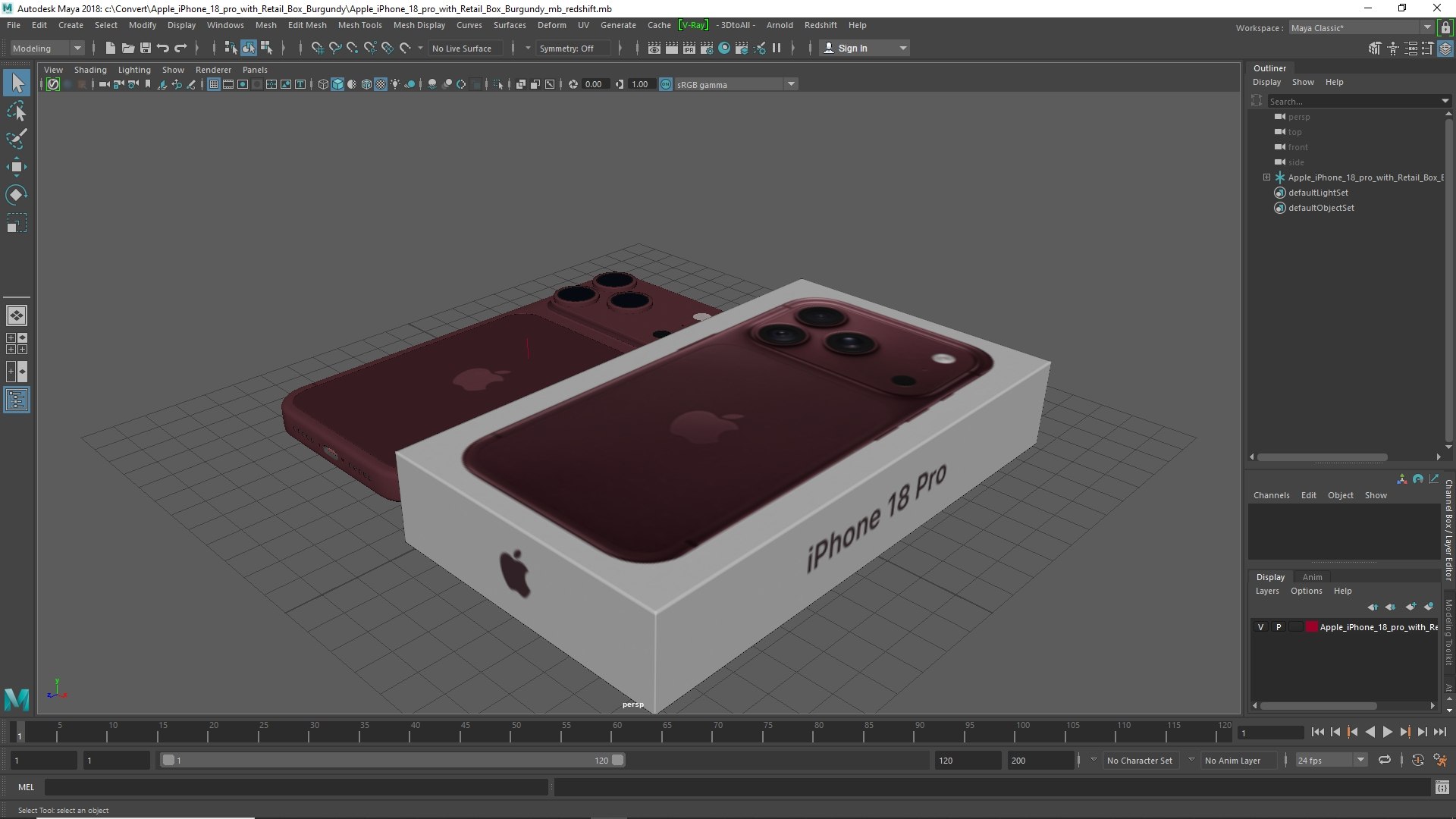
Task: Click the red layer color swatch
Action: (1311, 627)
